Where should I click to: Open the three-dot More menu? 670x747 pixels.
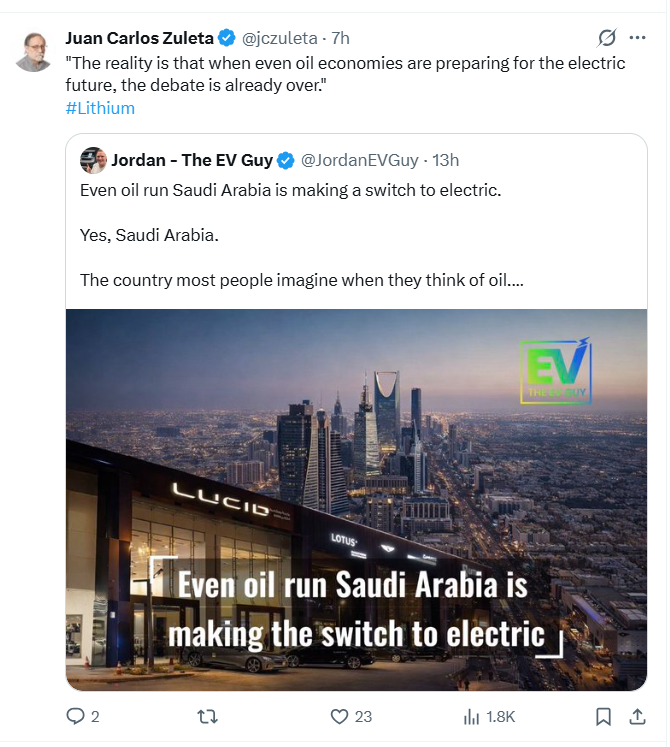[637, 38]
